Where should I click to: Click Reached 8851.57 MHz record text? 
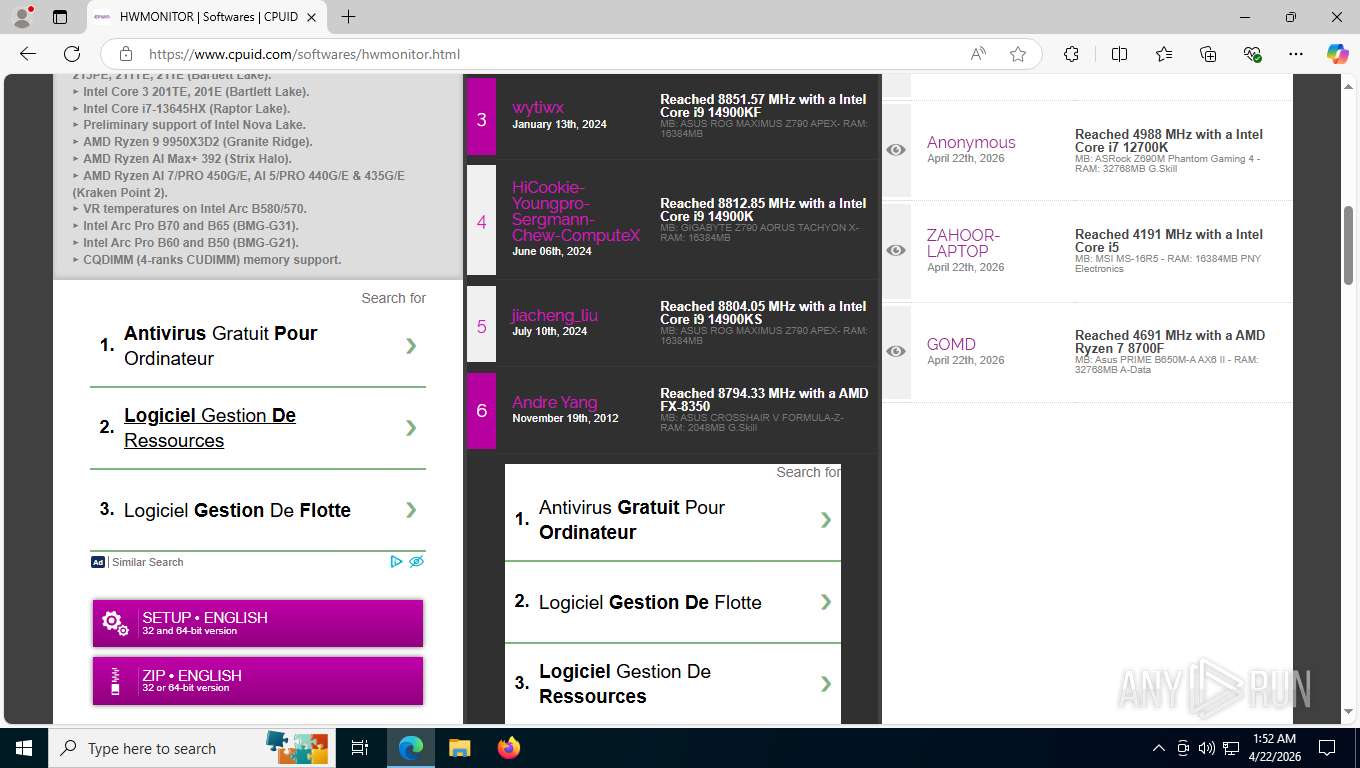point(763,105)
